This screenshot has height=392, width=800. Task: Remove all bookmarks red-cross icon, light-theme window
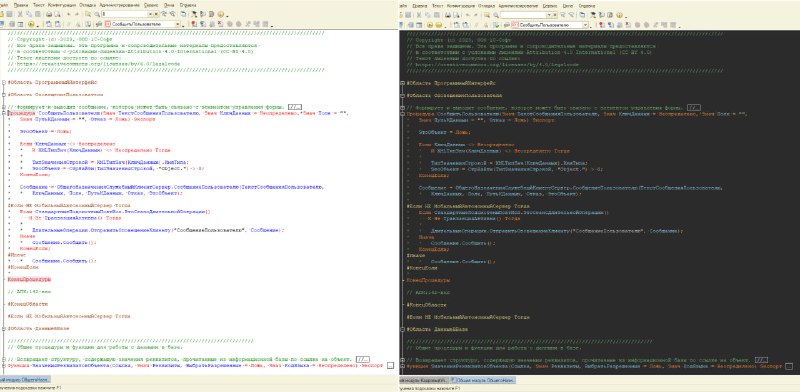[220, 24]
